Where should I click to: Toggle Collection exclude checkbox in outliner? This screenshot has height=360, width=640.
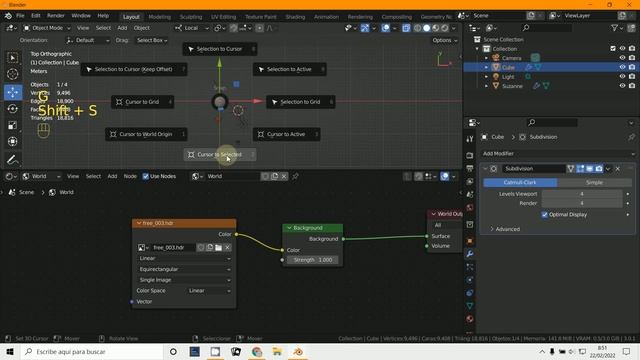tap(613, 49)
